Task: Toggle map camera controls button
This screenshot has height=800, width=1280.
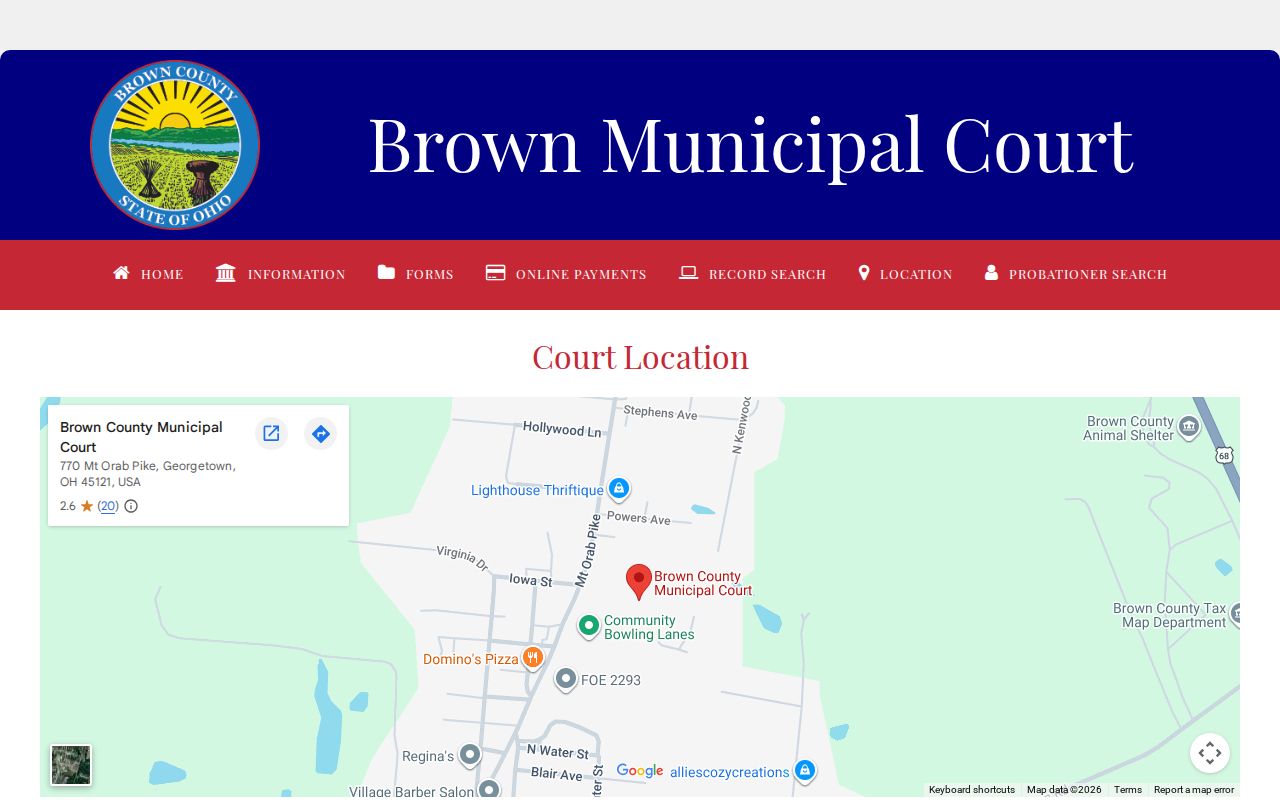Action: click(1210, 753)
